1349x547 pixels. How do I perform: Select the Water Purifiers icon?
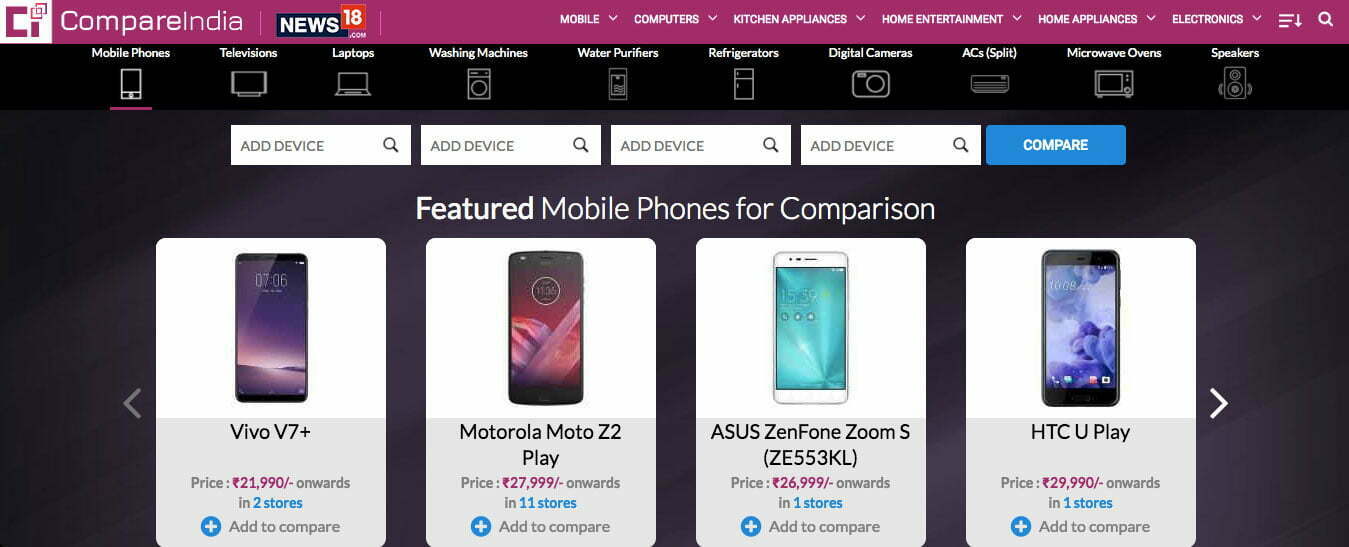coord(618,83)
